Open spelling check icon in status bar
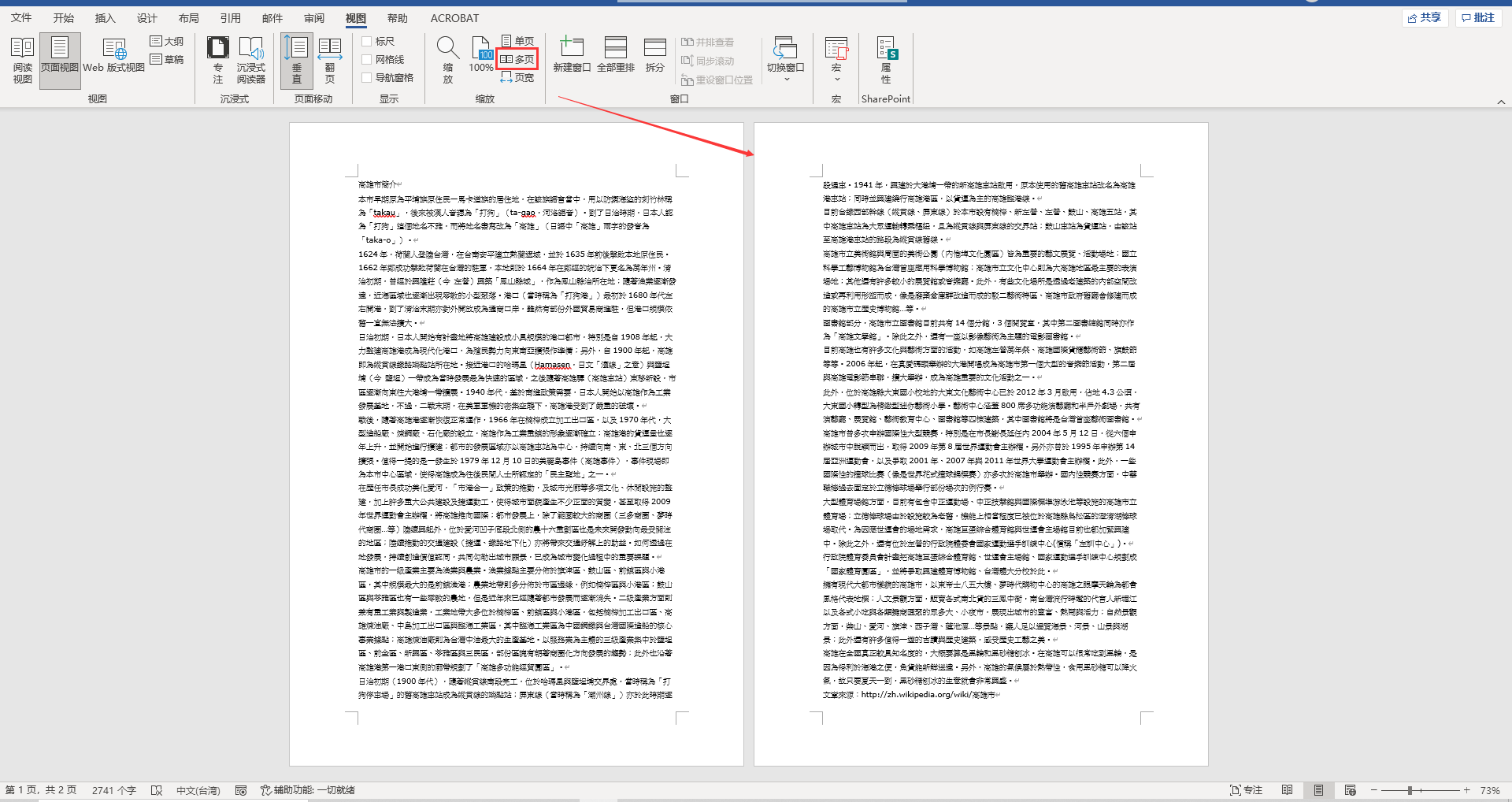Viewport: 1512px width, 802px height. tap(157, 790)
